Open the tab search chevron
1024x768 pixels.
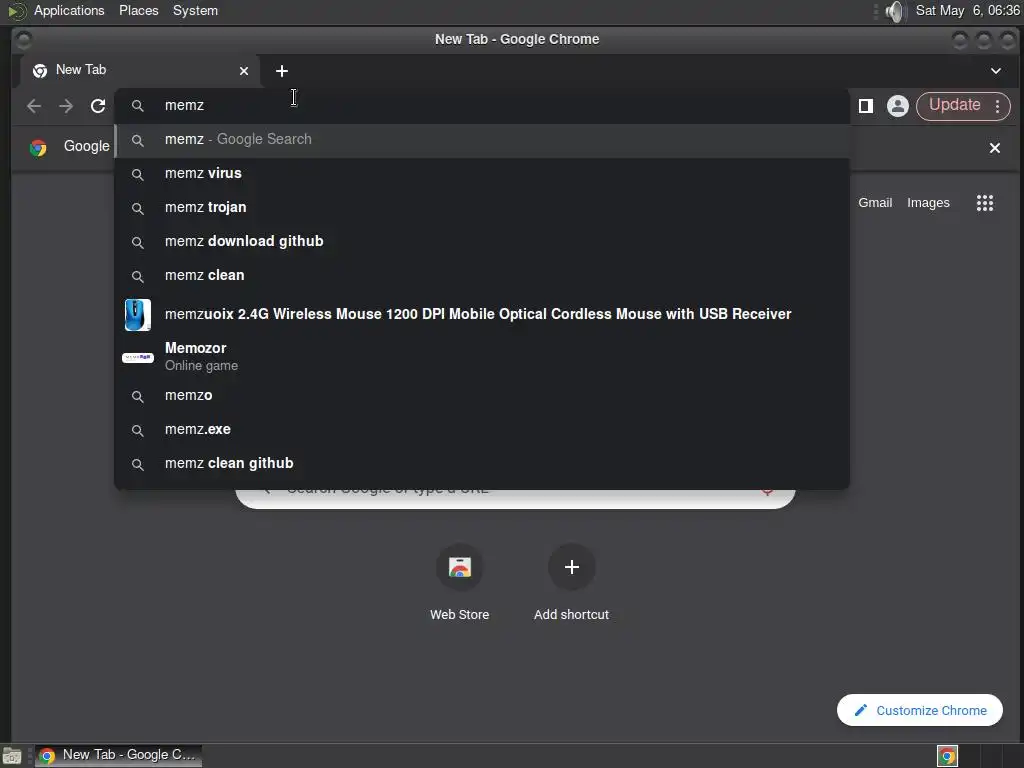(x=995, y=71)
